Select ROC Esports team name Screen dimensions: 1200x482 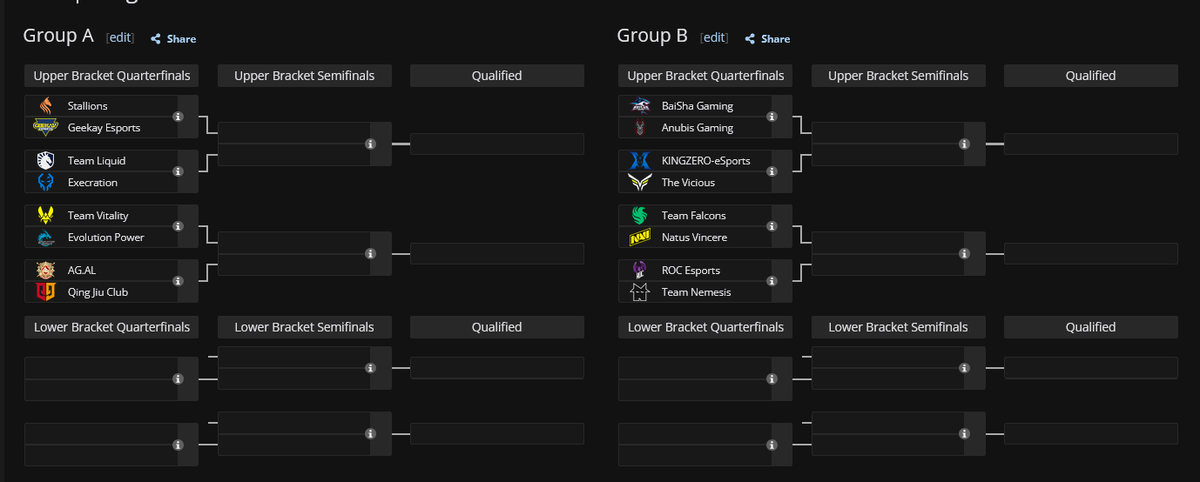(691, 271)
